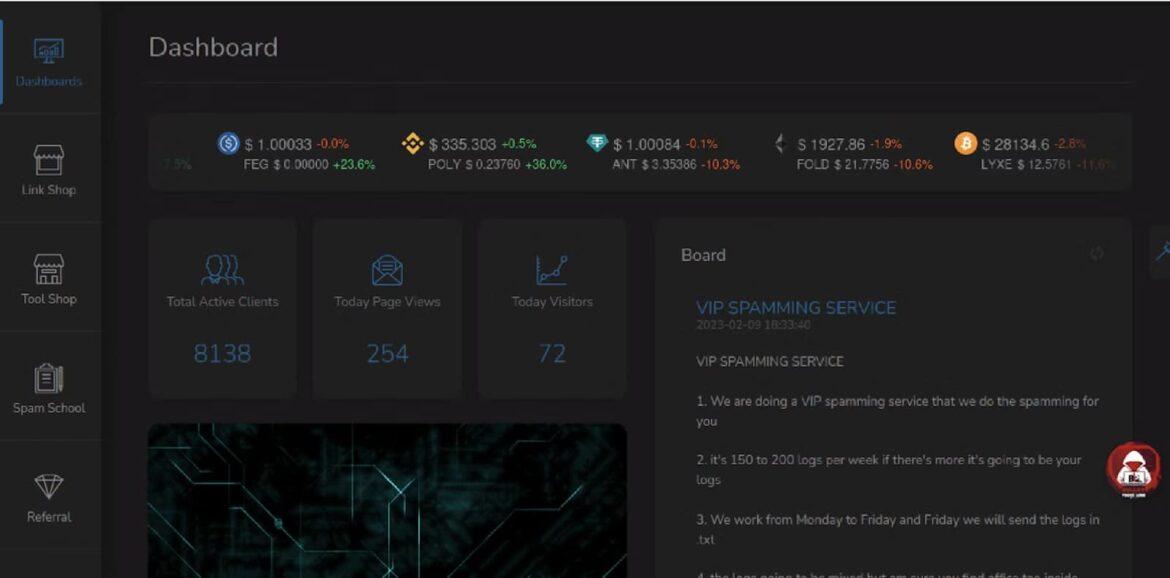Click the USDC coin icon in the ticker
Viewport: 1170px width, 578px height.
click(x=228, y=144)
